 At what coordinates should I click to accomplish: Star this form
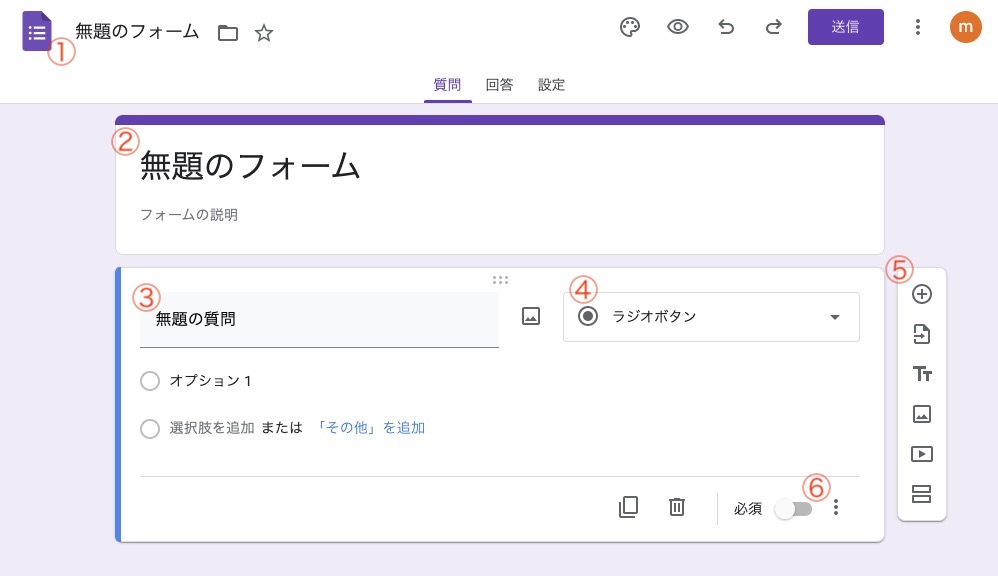264,33
